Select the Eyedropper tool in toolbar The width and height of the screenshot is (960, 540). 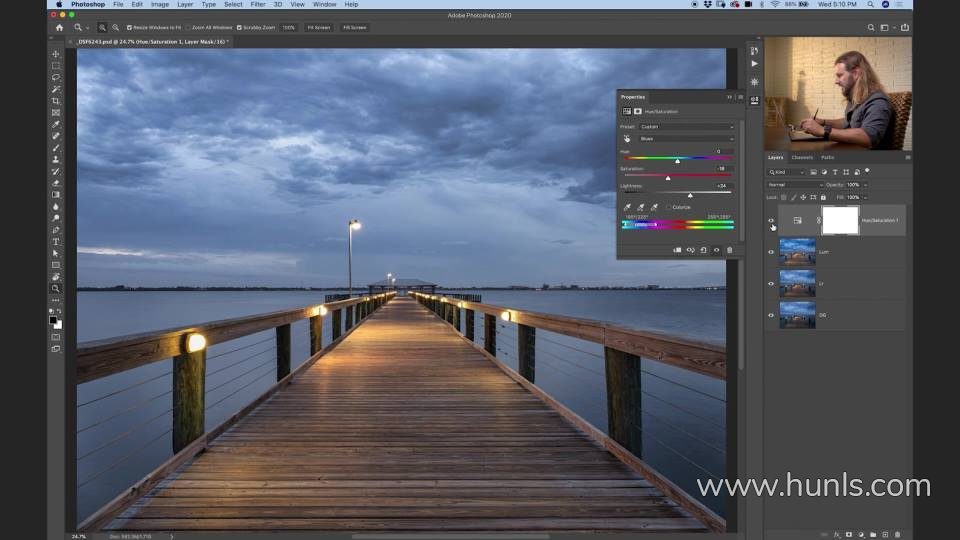pyautogui.click(x=56, y=124)
